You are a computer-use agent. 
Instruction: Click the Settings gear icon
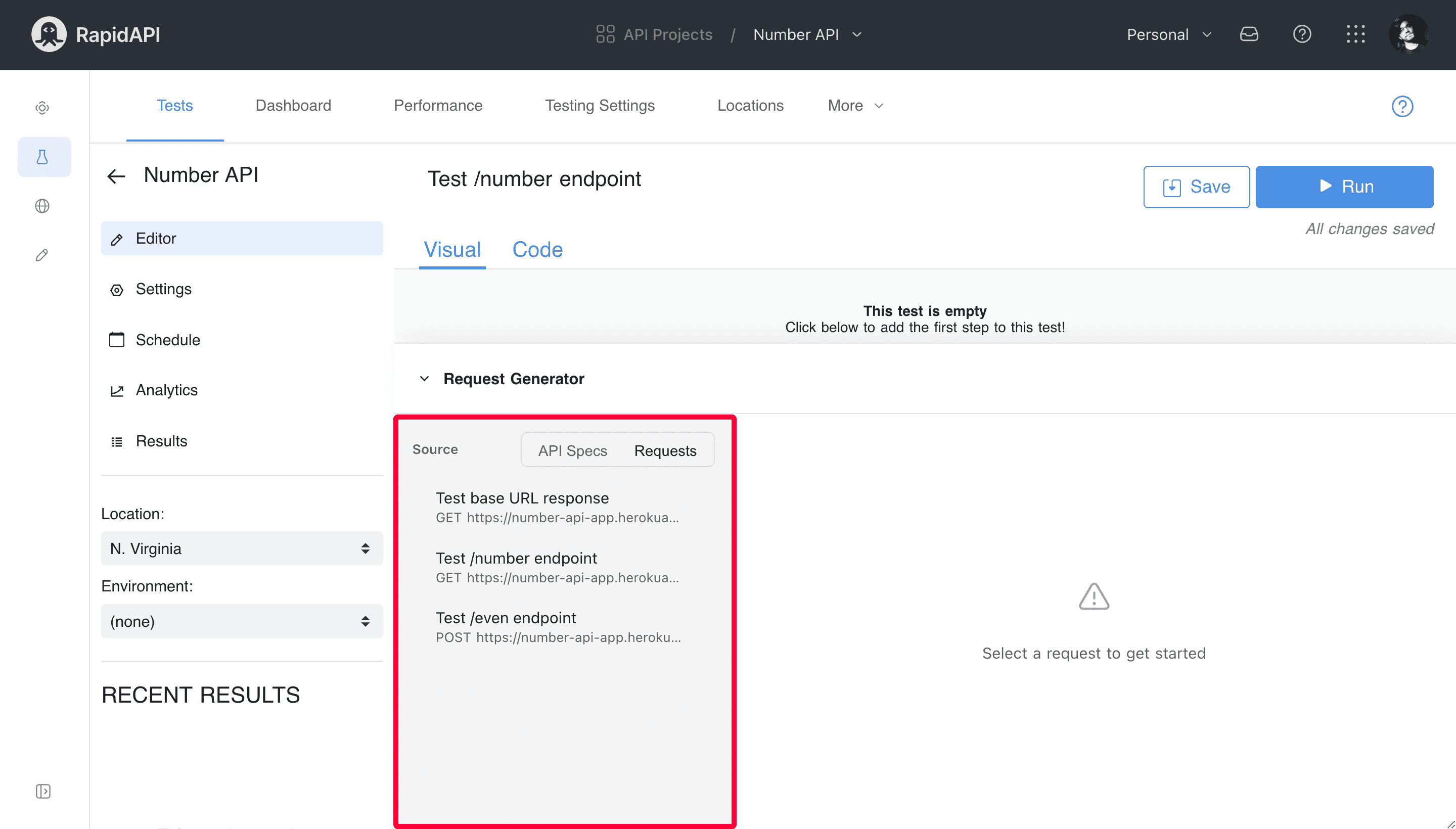117,290
